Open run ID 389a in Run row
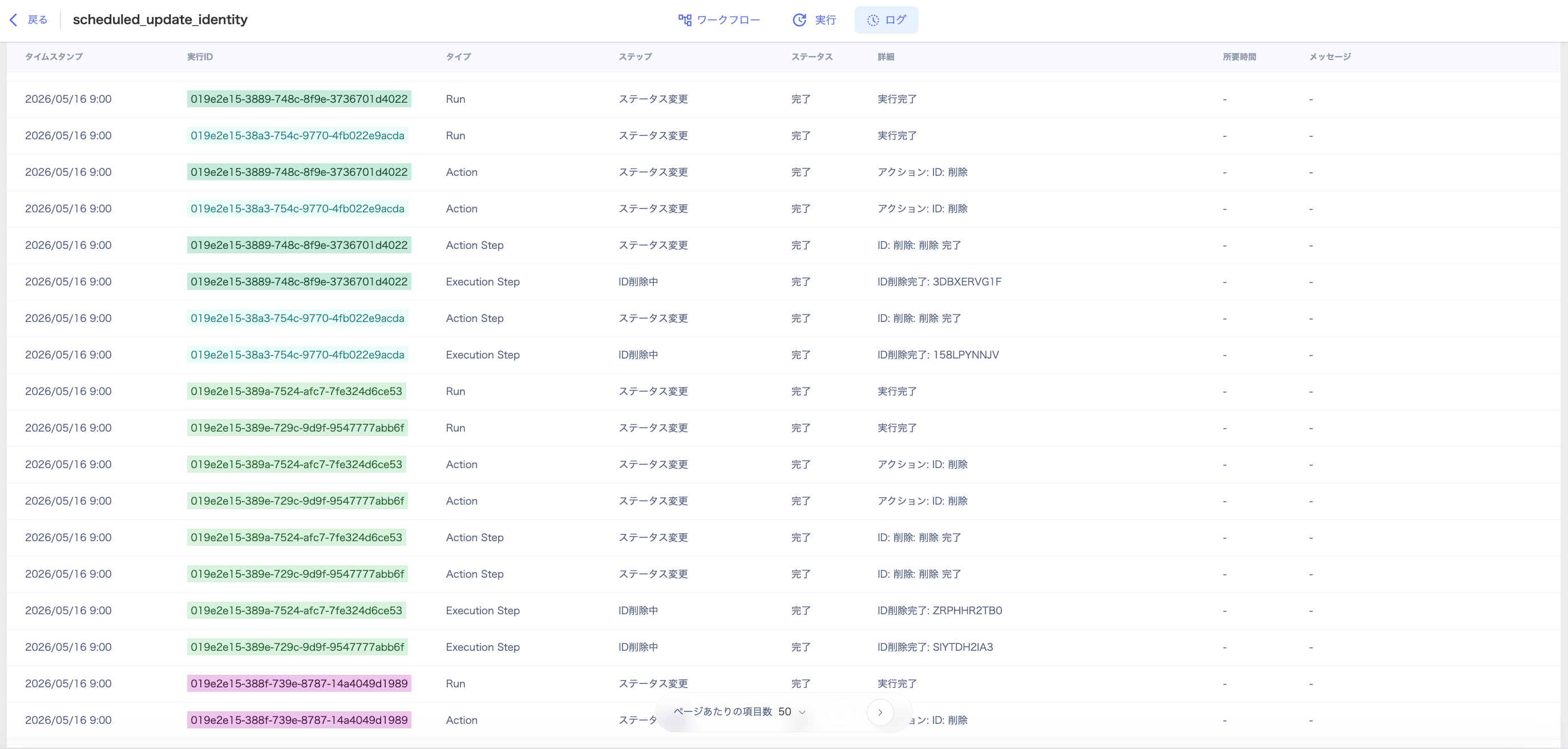Viewport: 1568px width, 749px height. (297, 391)
